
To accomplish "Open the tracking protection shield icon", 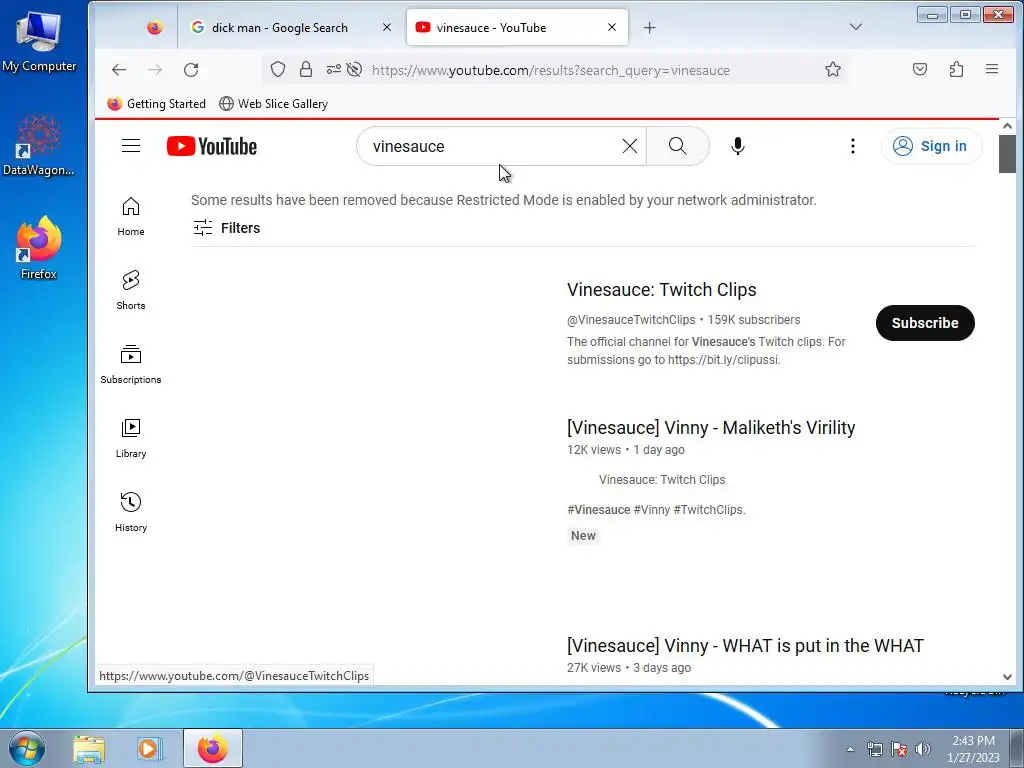I will [x=278, y=69].
